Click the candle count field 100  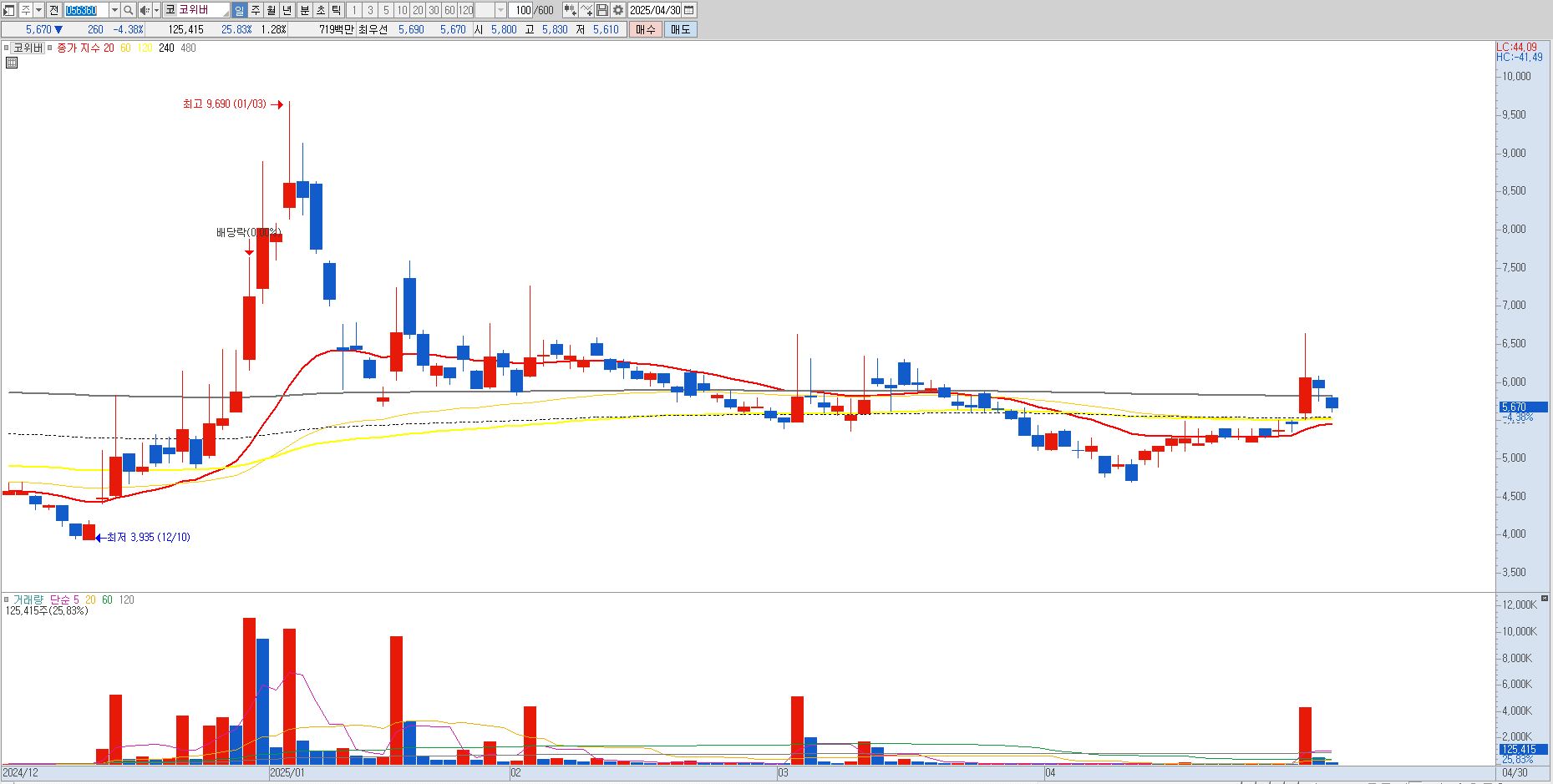(x=520, y=10)
